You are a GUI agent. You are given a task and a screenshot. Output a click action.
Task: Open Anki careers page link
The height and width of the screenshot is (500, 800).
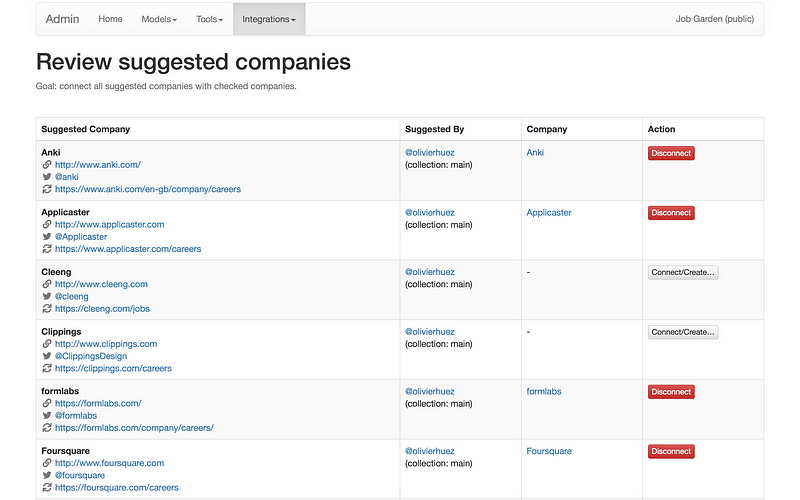pos(148,189)
